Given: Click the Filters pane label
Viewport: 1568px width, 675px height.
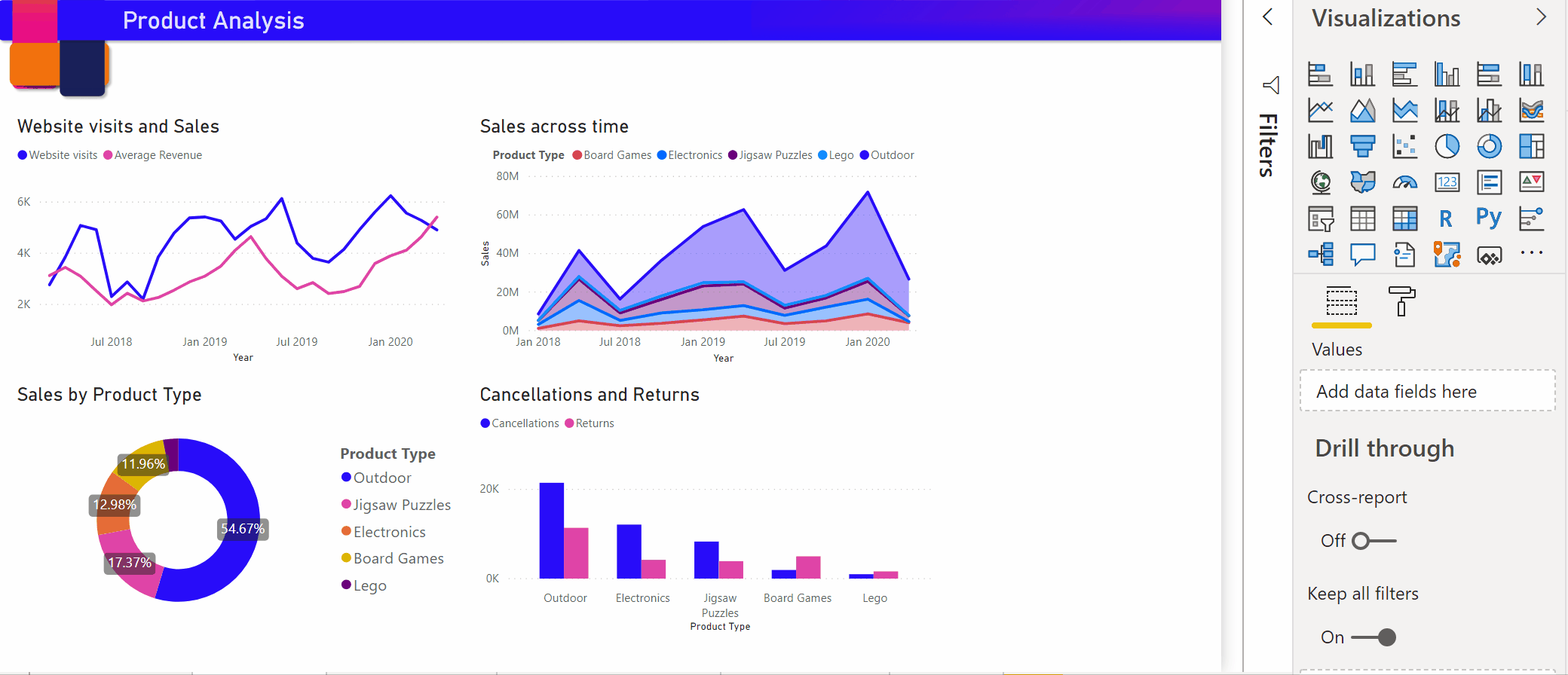Looking at the screenshot, I should click(1268, 145).
